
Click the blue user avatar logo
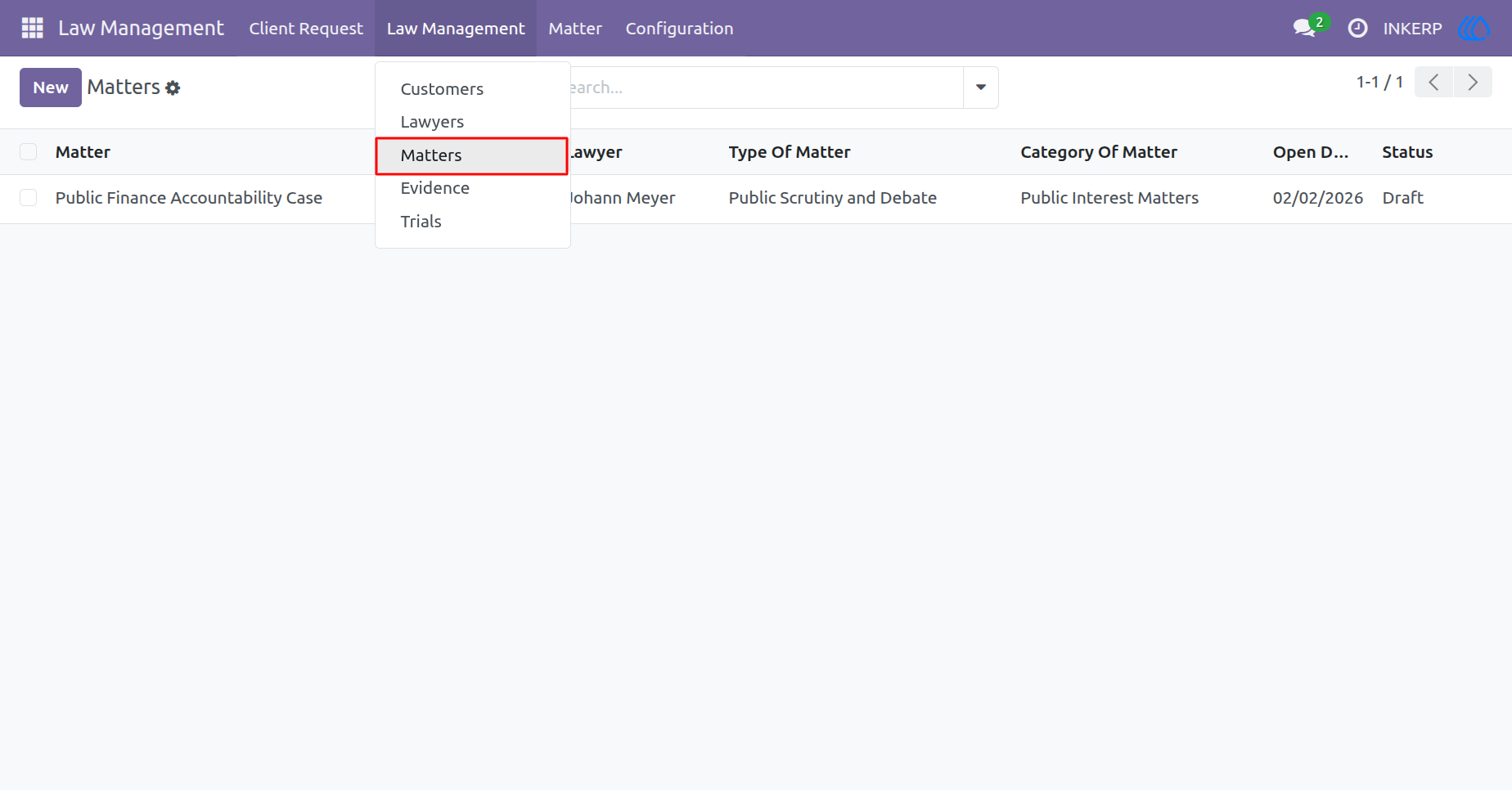point(1474,28)
